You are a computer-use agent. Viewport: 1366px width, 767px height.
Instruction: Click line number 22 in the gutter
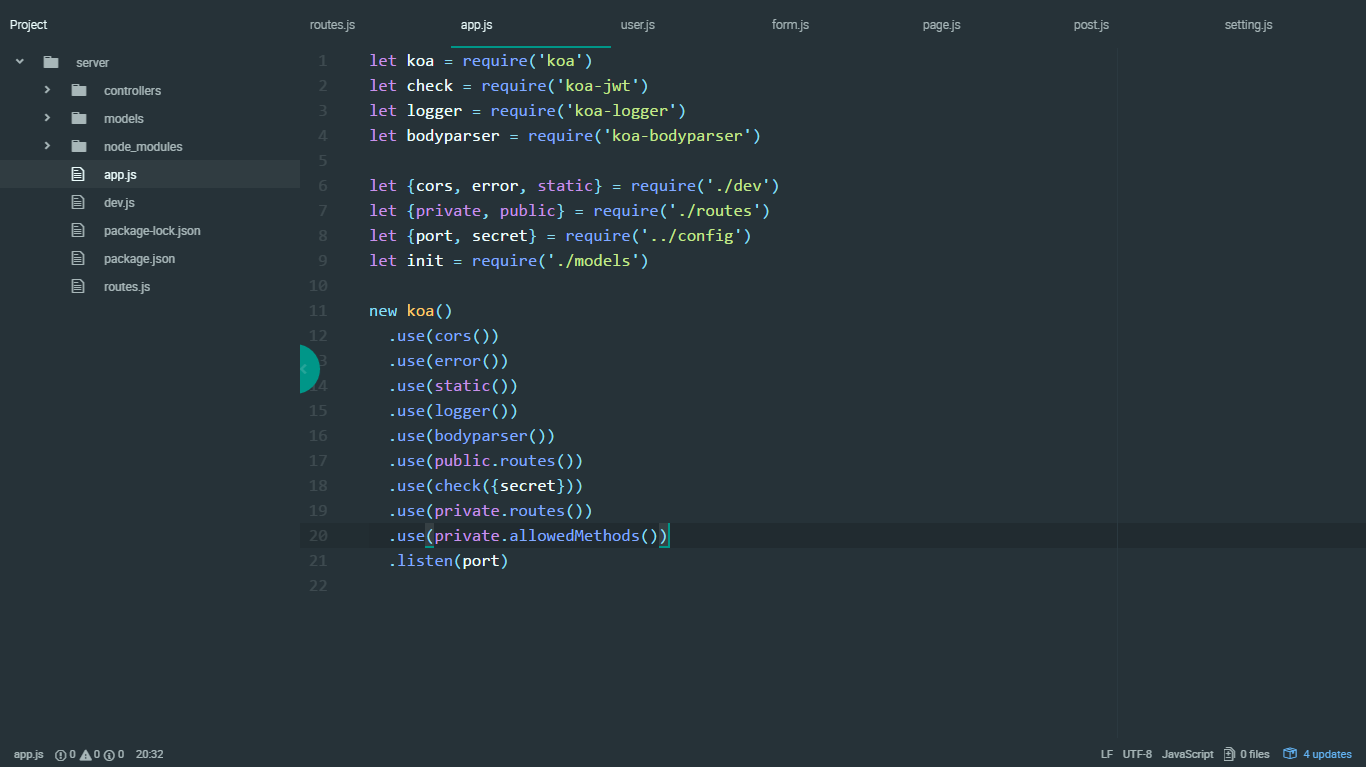click(x=318, y=586)
